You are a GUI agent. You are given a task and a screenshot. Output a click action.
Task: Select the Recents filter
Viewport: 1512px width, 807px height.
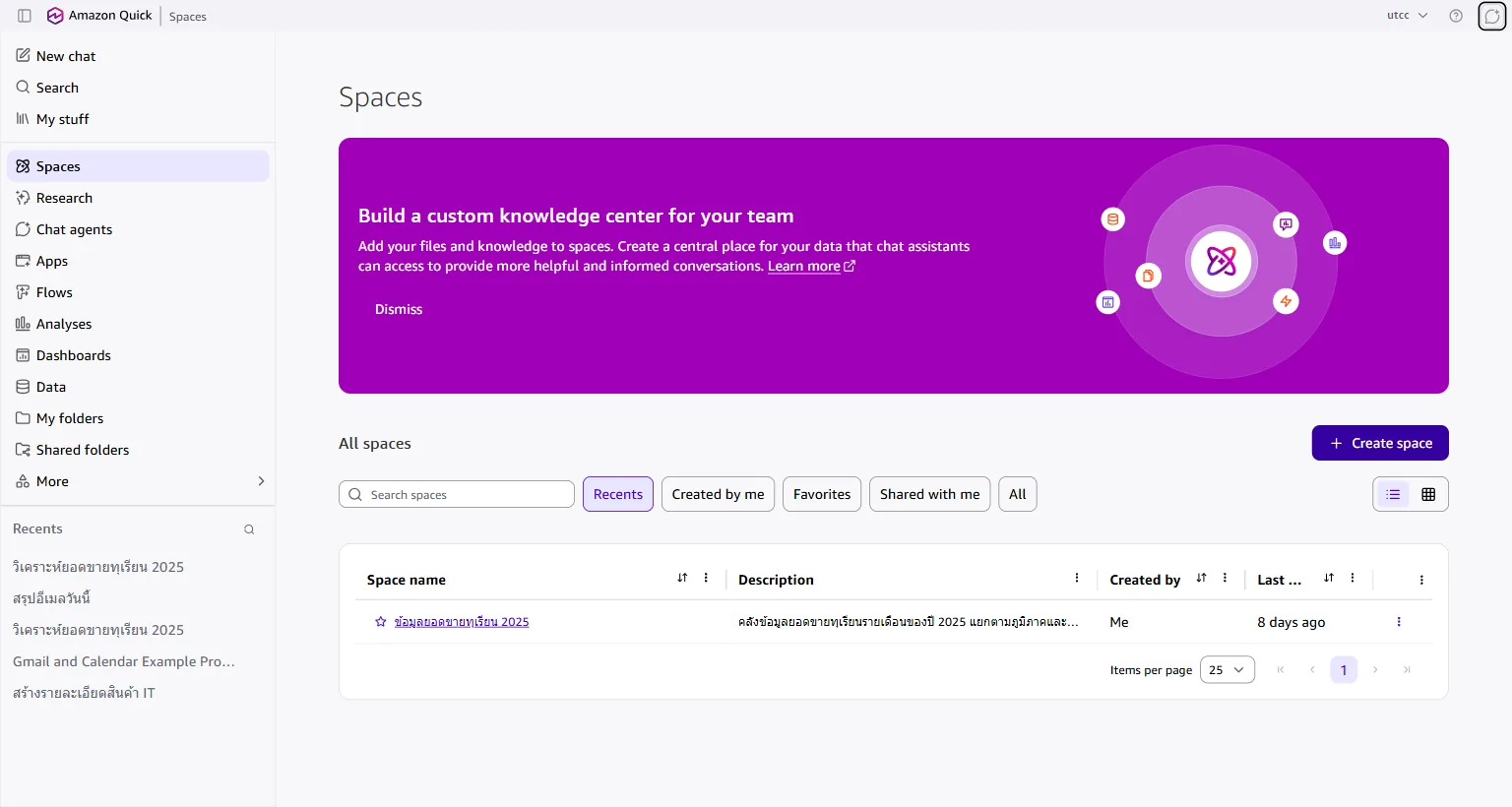pyautogui.click(x=618, y=494)
